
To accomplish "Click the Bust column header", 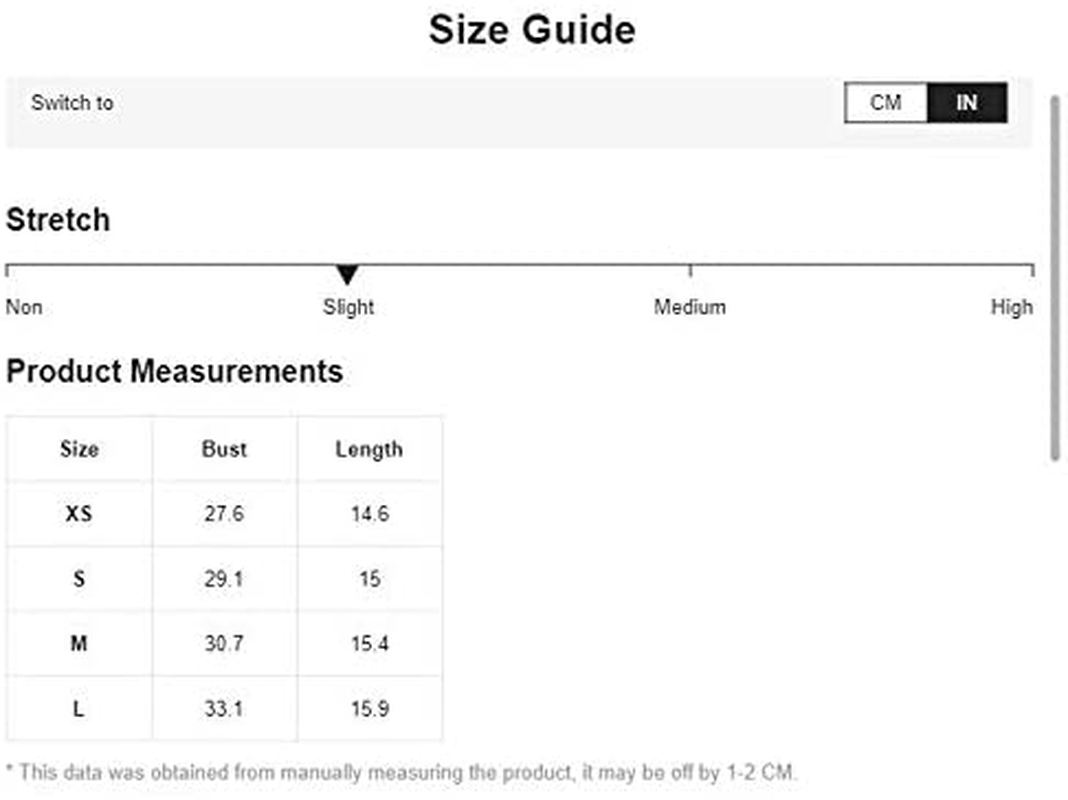I will pos(225,449).
